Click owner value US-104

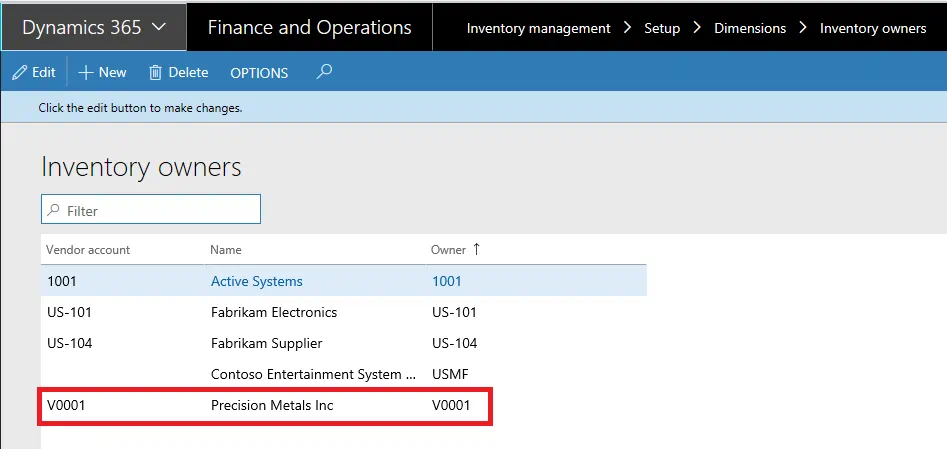pyautogui.click(x=455, y=343)
